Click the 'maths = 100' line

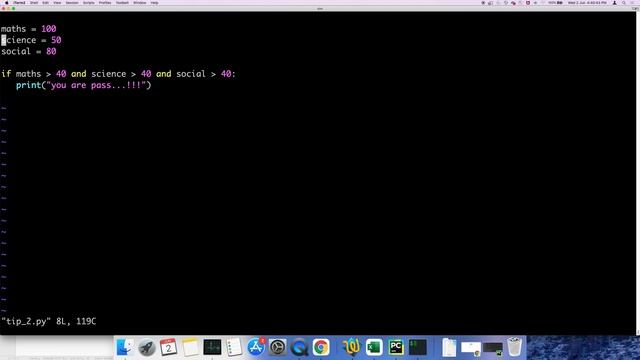[x=29, y=29]
